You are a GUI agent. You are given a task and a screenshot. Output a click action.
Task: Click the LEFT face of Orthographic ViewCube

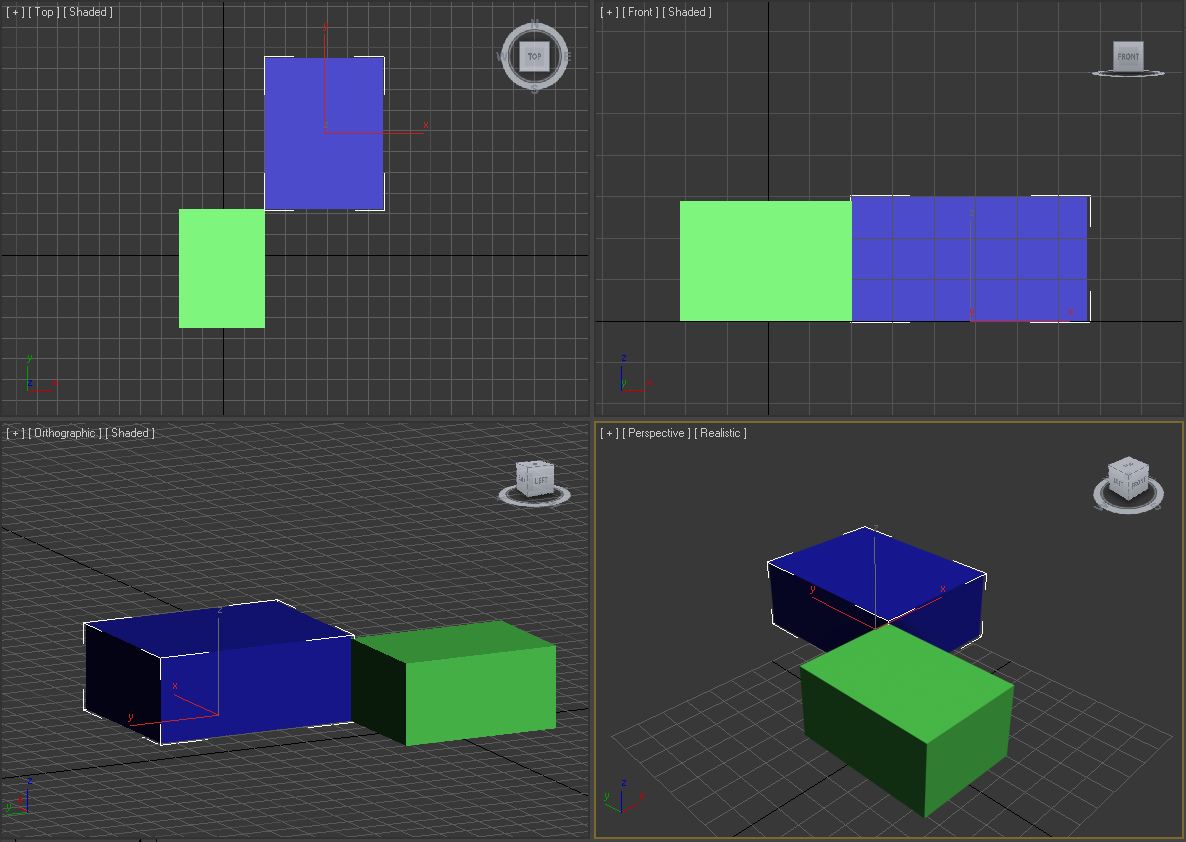[x=540, y=480]
